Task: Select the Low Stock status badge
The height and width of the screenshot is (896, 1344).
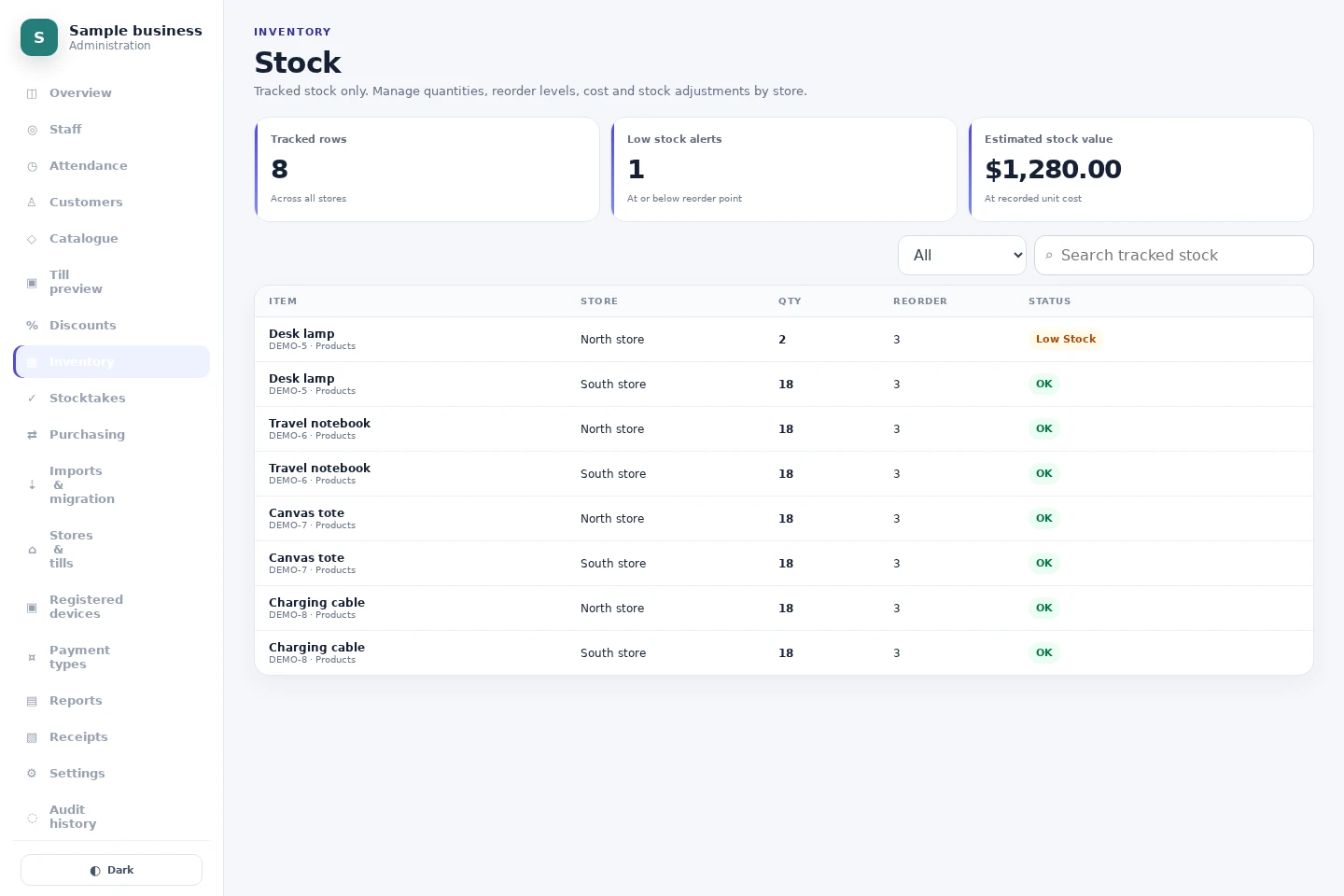Action: pyautogui.click(x=1066, y=340)
